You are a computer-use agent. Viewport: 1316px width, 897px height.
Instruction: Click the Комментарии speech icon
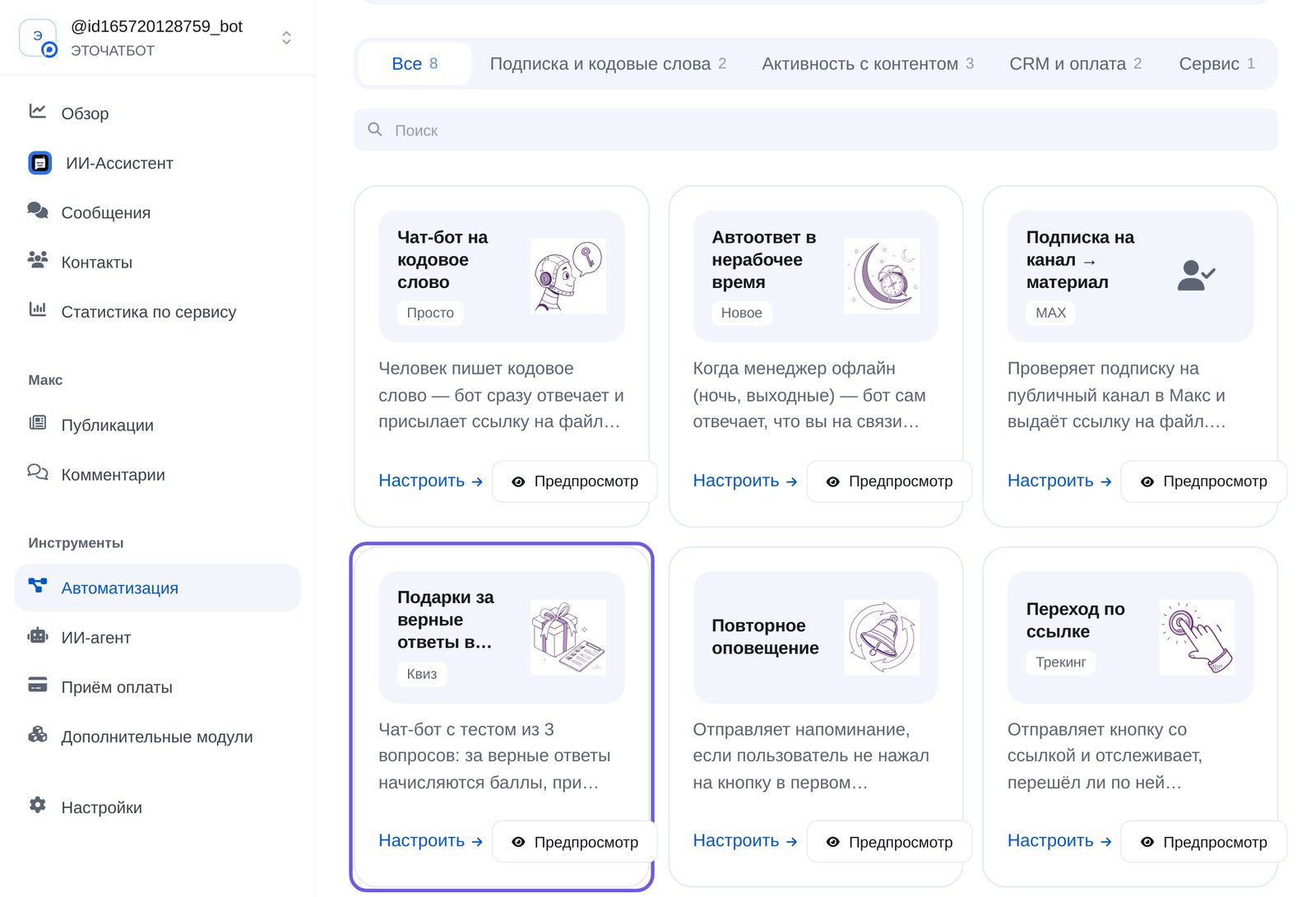[x=38, y=472]
